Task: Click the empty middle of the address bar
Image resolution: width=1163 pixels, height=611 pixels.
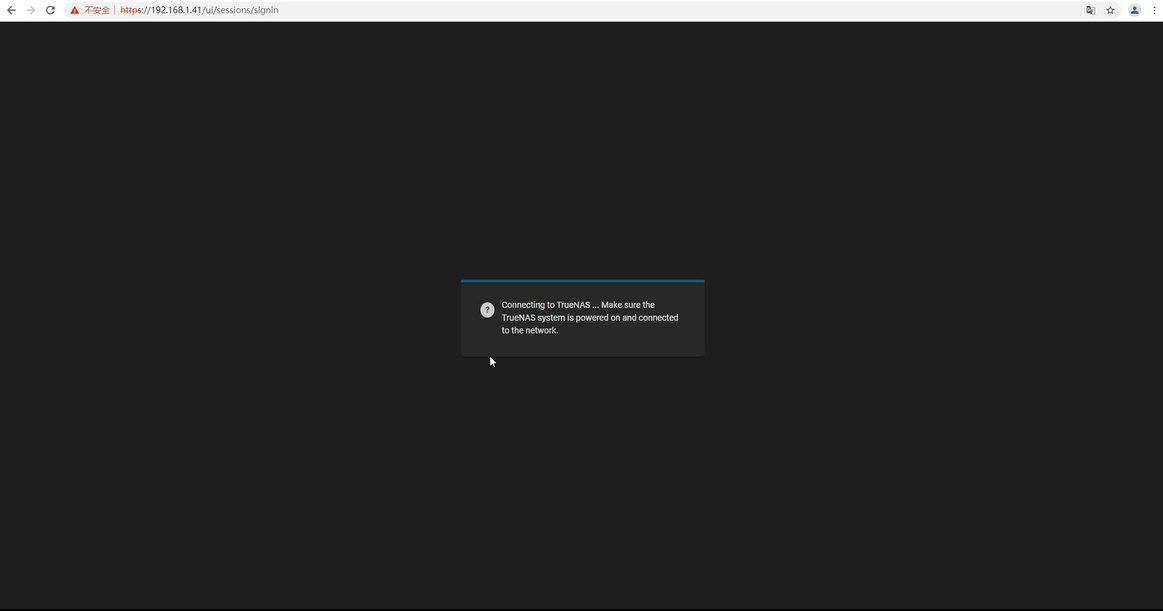Action: point(650,10)
